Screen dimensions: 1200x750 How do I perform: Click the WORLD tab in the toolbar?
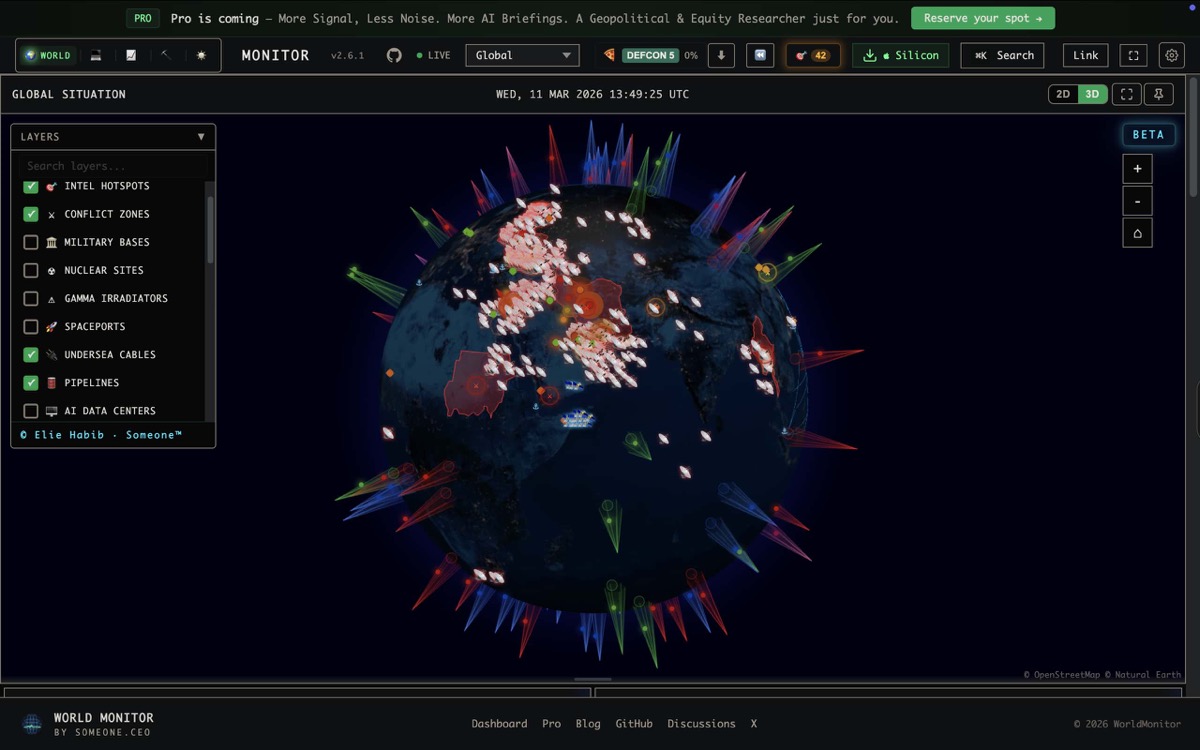click(47, 55)
